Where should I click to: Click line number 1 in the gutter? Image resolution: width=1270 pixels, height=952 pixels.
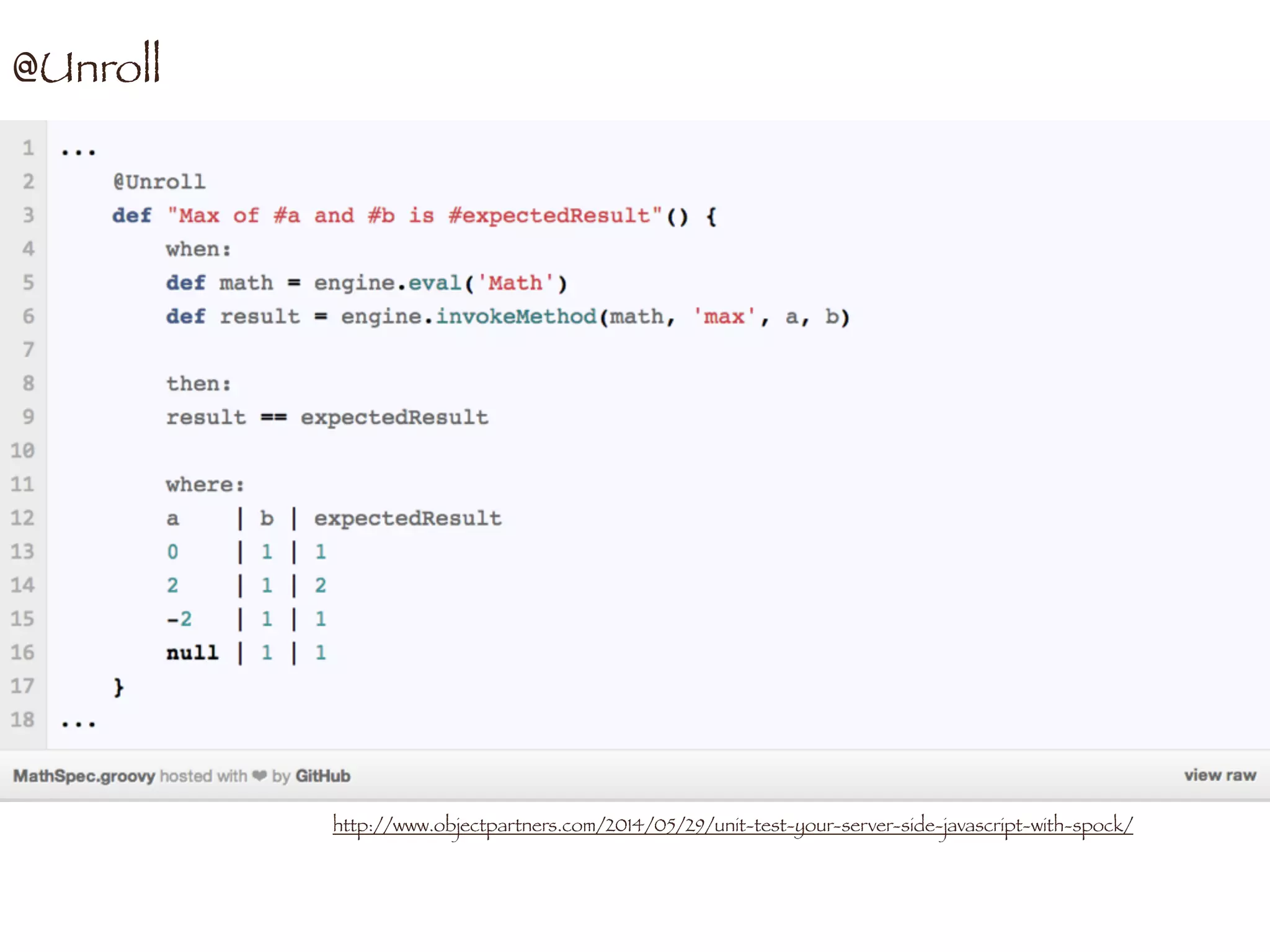[29, 148]
